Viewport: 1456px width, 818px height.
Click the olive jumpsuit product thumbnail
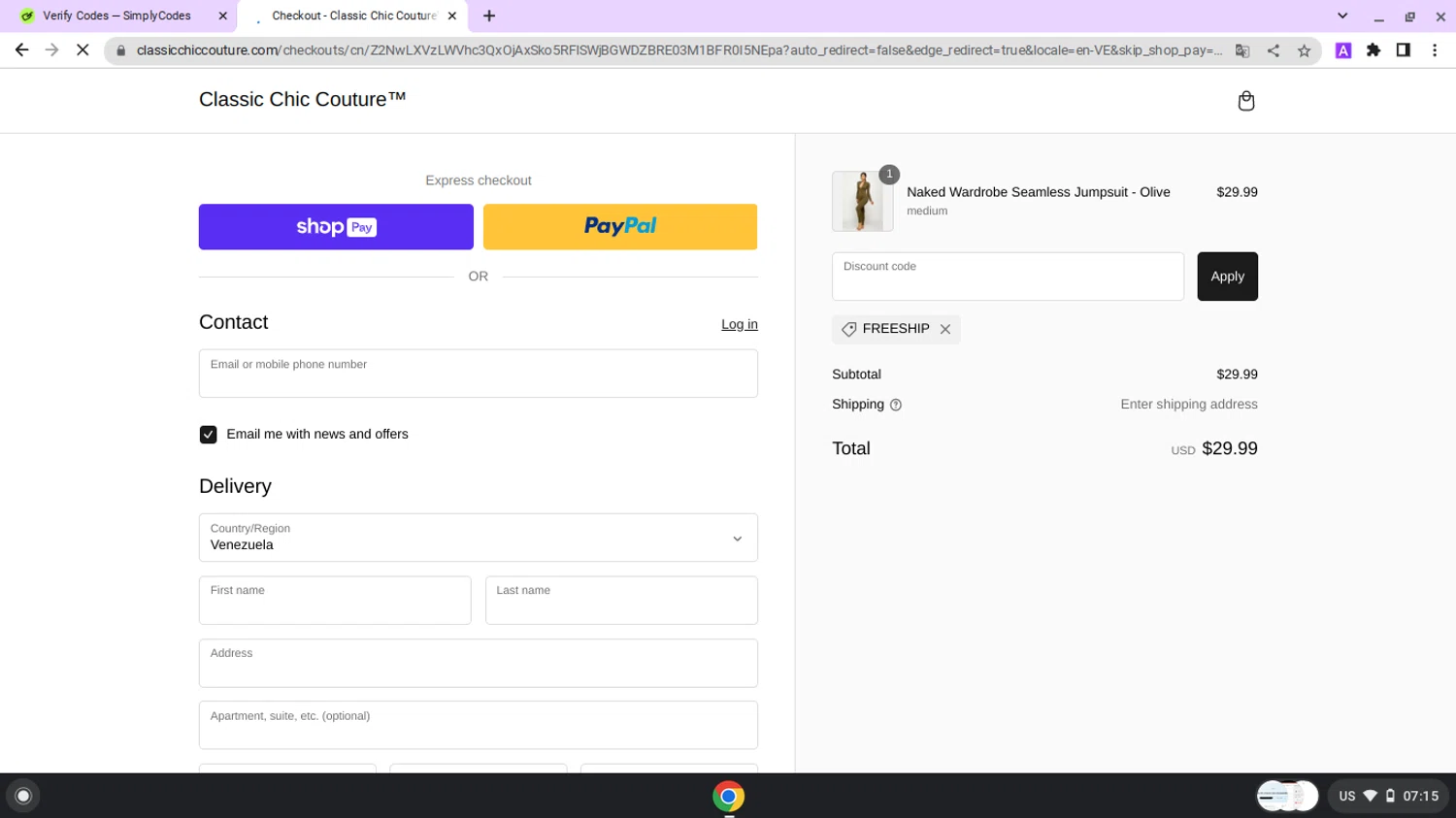pos(862,201)
